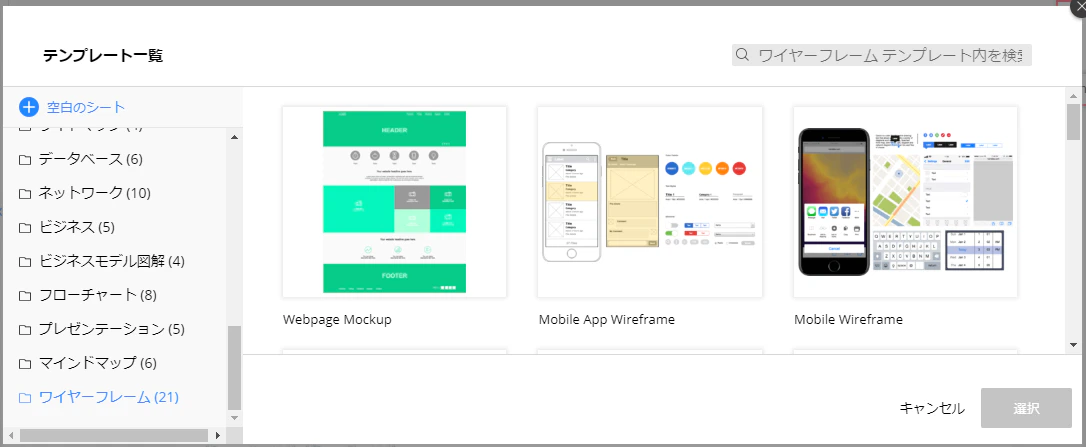Click template grid scroll down arrow

pos(1074,344)
